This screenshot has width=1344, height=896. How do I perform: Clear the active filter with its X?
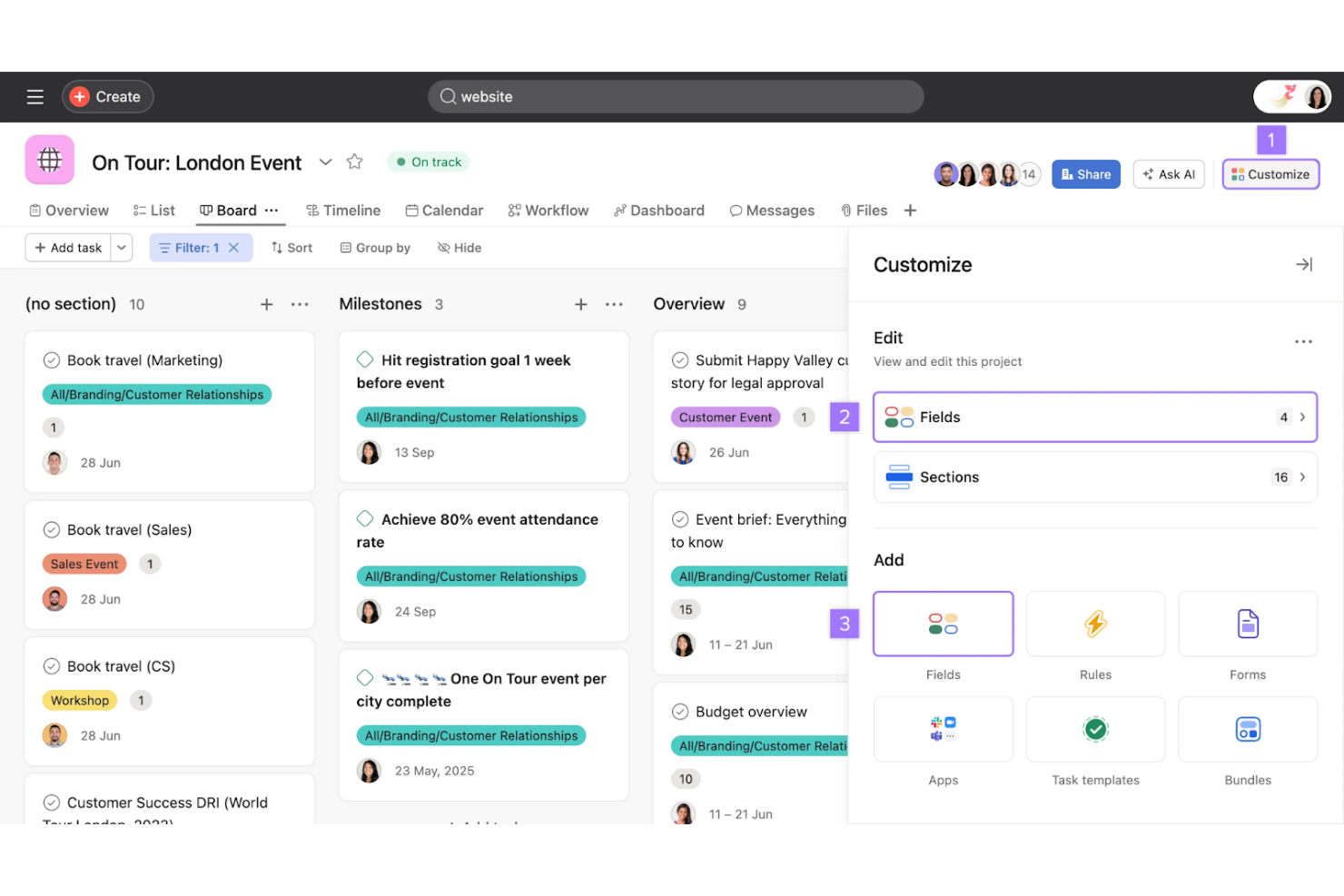[233, 247]
